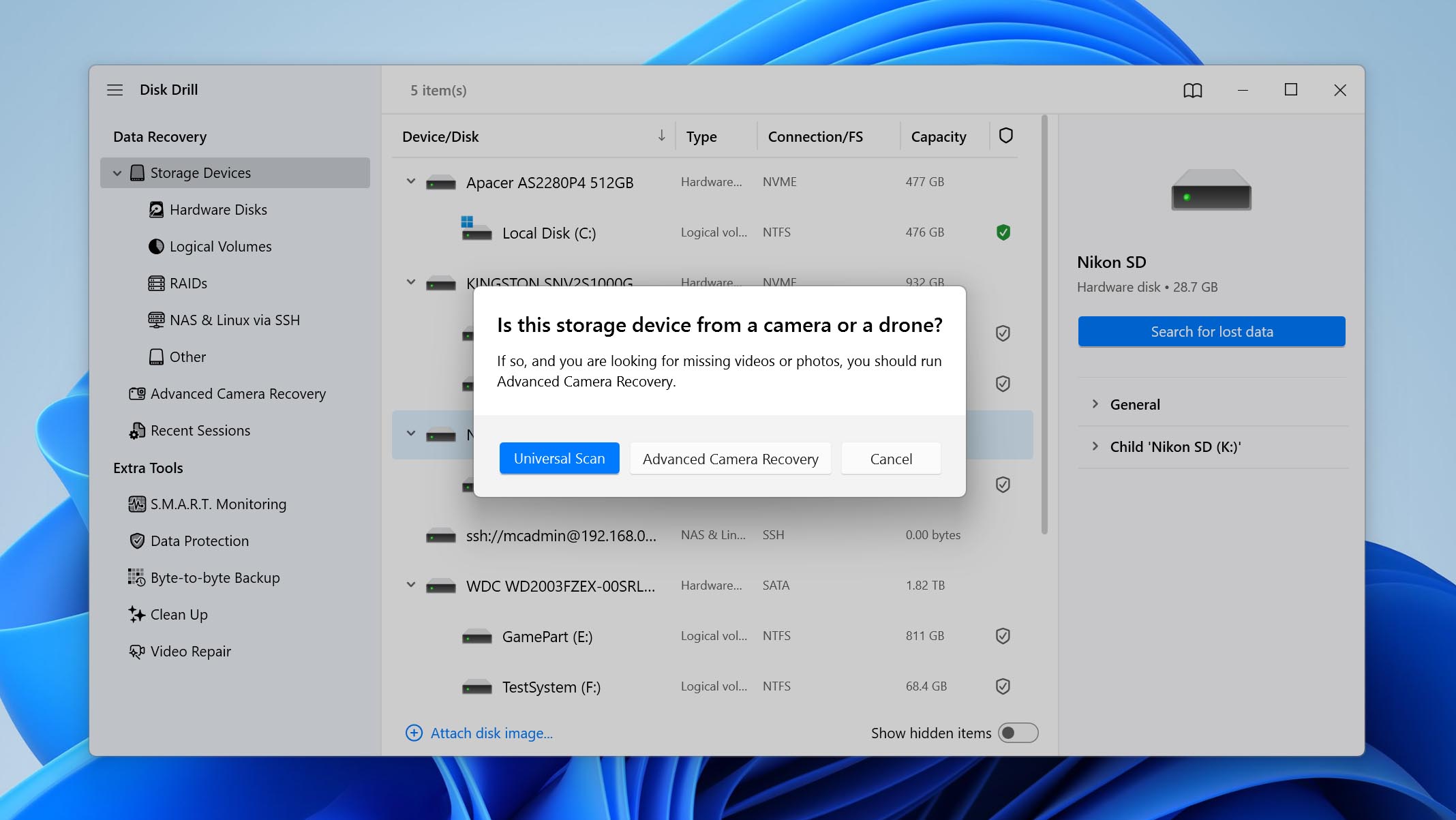Click Search for lost data for Nikon SD
This screenshot has height=820, width=1456.
click(1211, 331)
